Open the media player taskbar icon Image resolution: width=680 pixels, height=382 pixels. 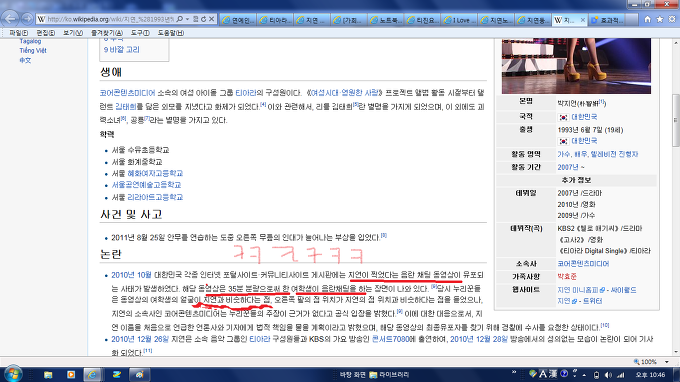point(71,375)
